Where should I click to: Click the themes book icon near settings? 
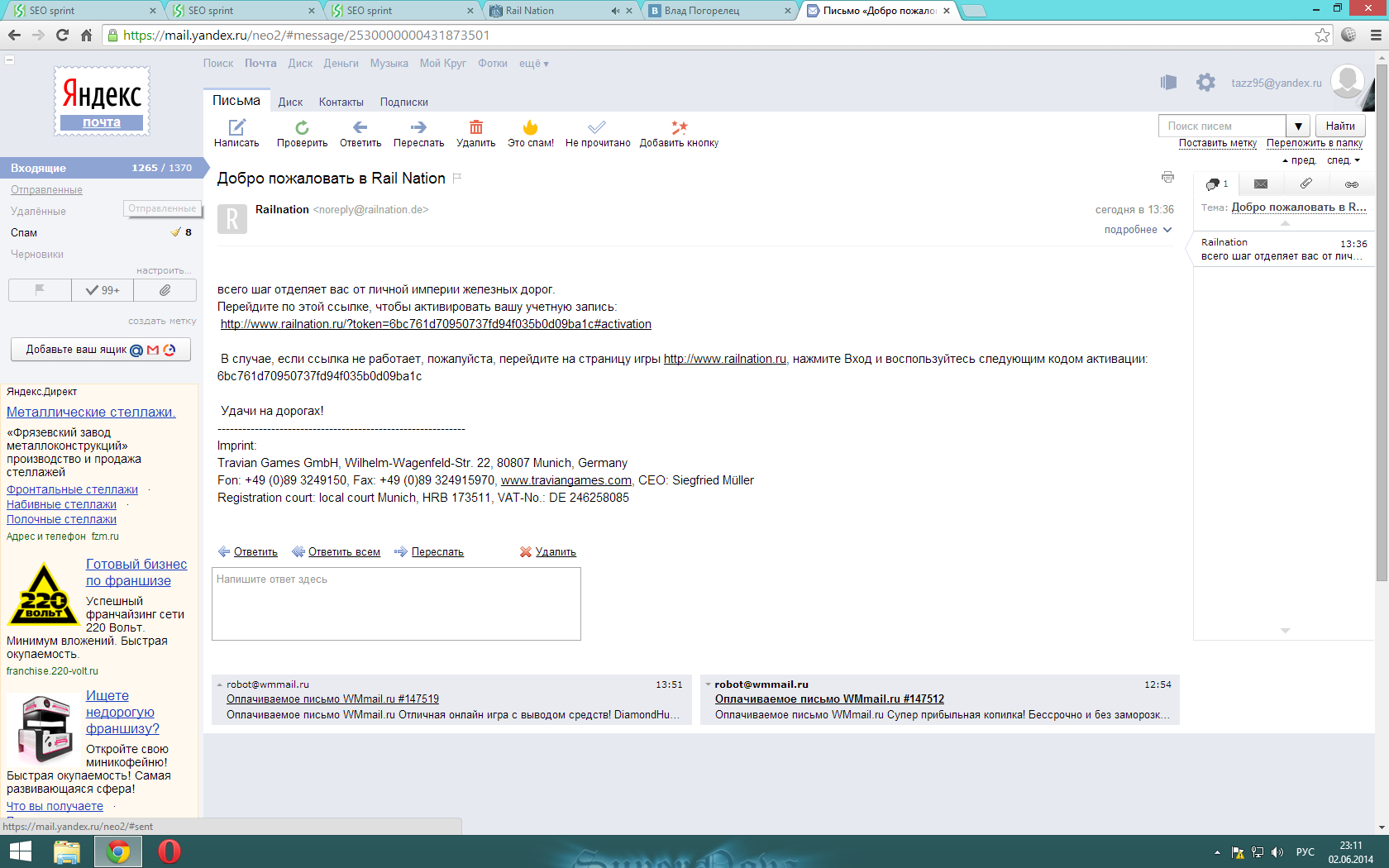[1168, 83]
